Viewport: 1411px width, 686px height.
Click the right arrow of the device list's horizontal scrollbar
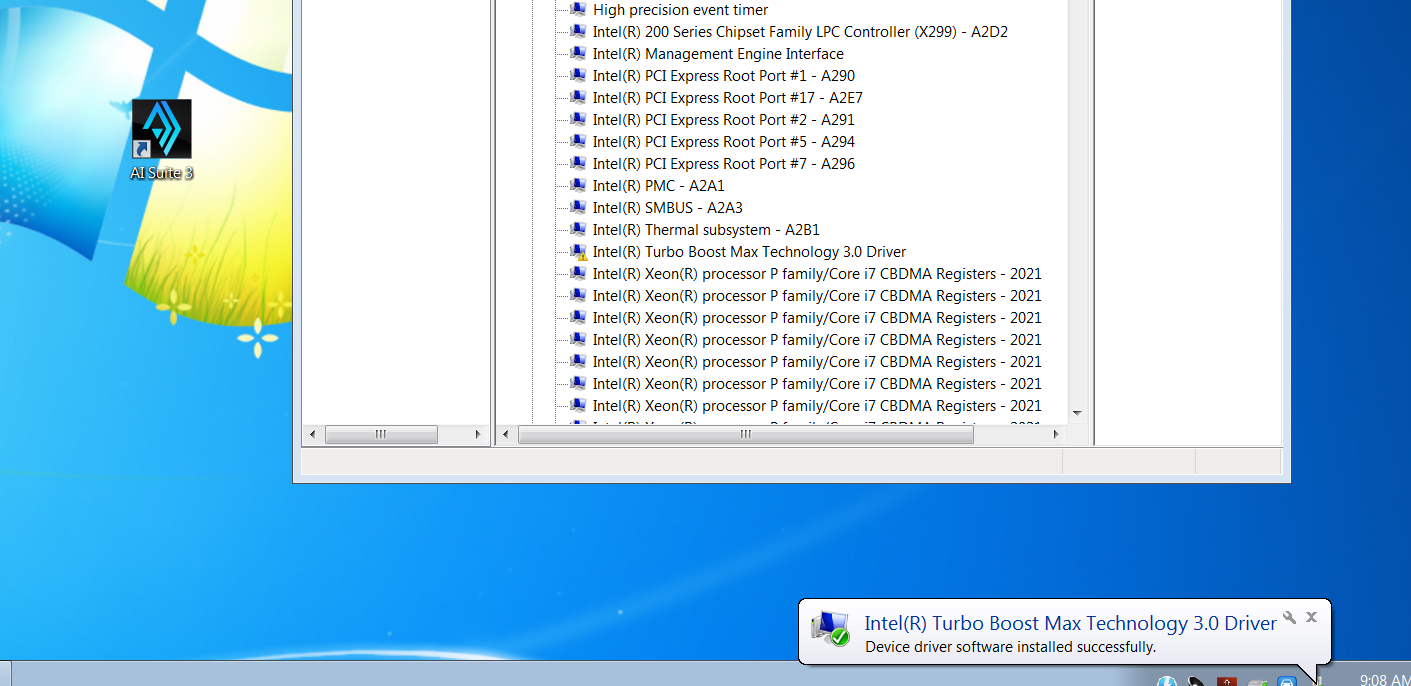click(x=1056, y=435)
